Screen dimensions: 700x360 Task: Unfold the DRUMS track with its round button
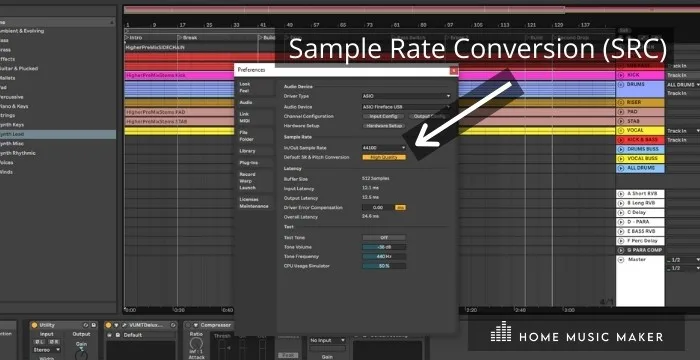[x=621, y=84]
